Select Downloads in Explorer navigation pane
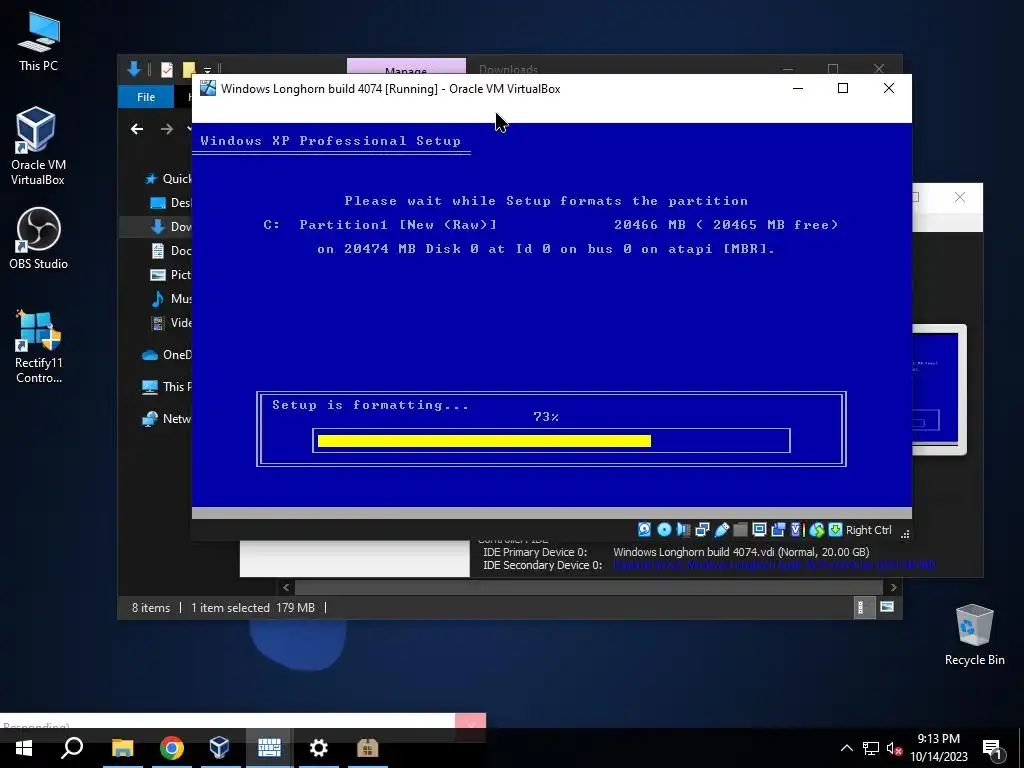Viewport: 1024px width, 768px height. pyautogui.click(x=170, y=227)
